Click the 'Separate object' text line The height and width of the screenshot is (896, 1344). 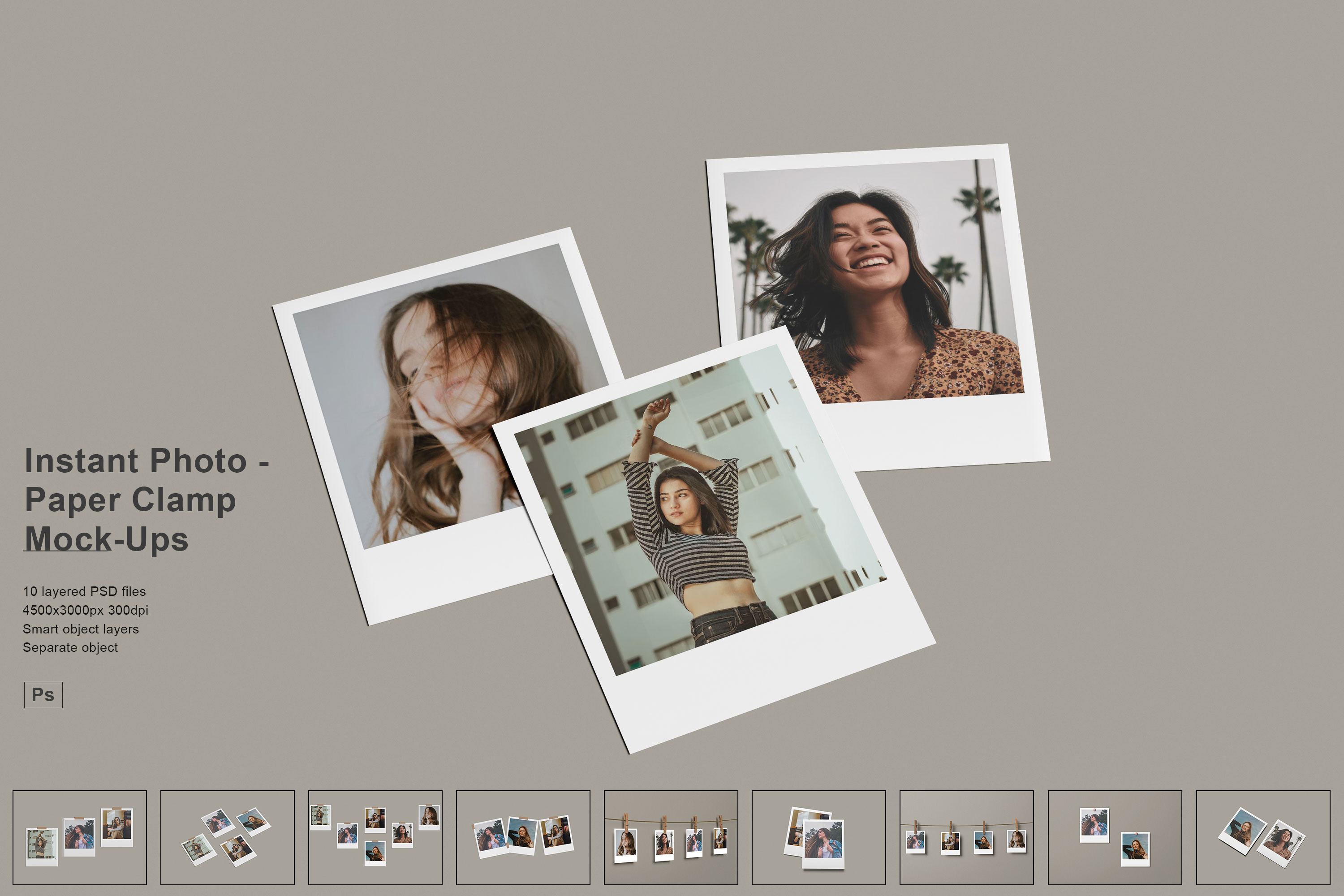tap(70, 647)
